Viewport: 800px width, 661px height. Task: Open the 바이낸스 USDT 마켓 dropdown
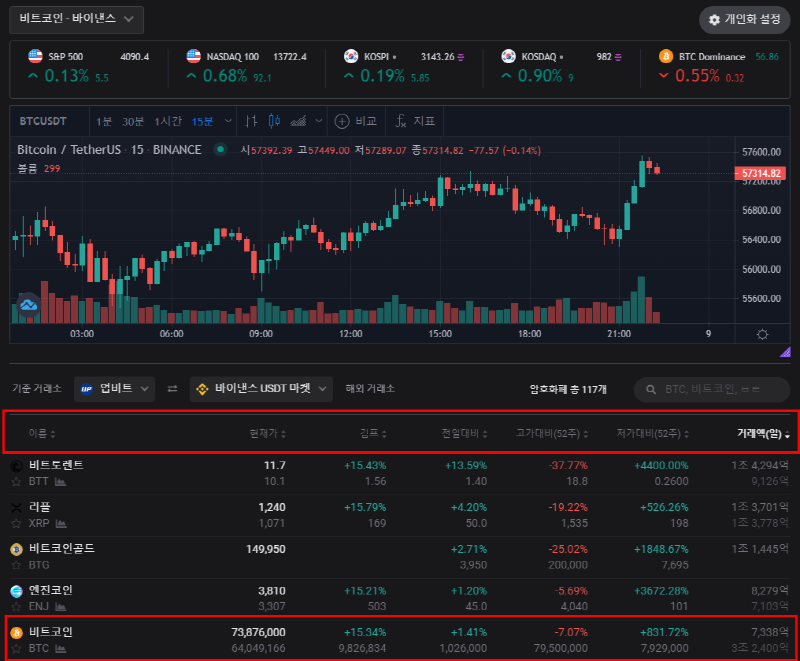coord(261,389)
